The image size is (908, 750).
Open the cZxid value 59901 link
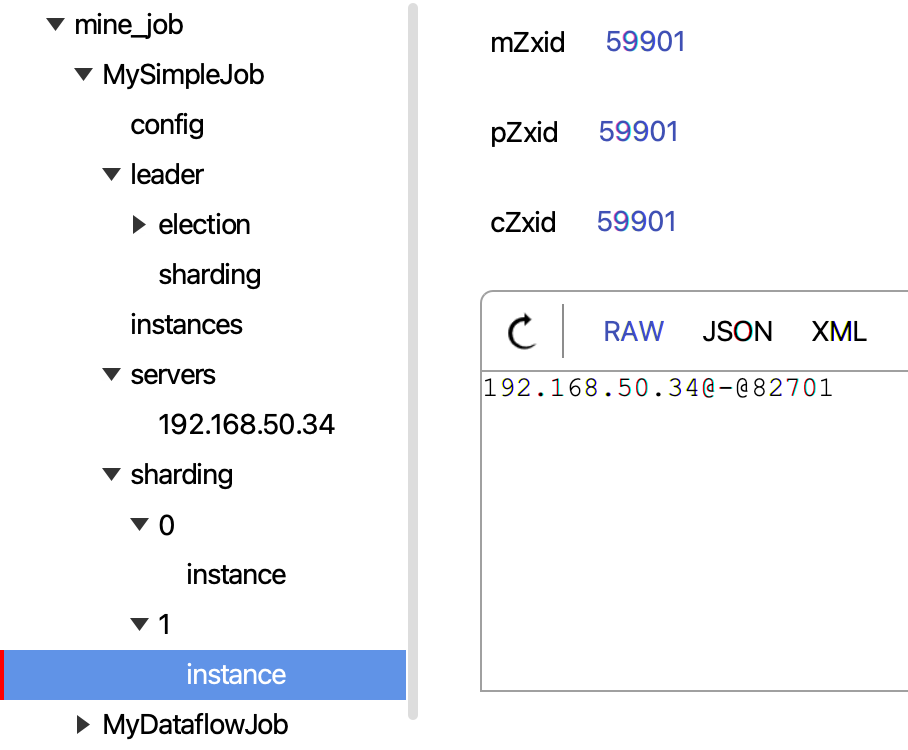pos(636,222)
